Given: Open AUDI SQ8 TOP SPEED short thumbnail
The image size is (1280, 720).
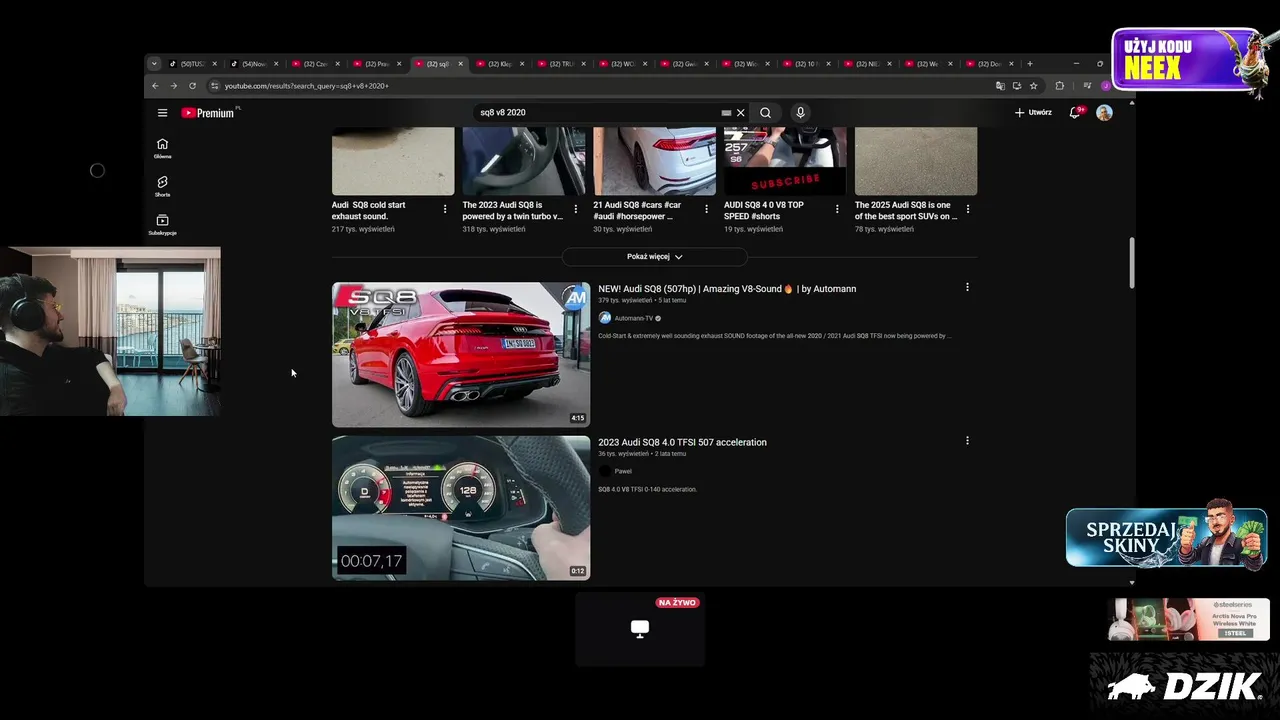Looking at the screenshot, I should (785, 161).
